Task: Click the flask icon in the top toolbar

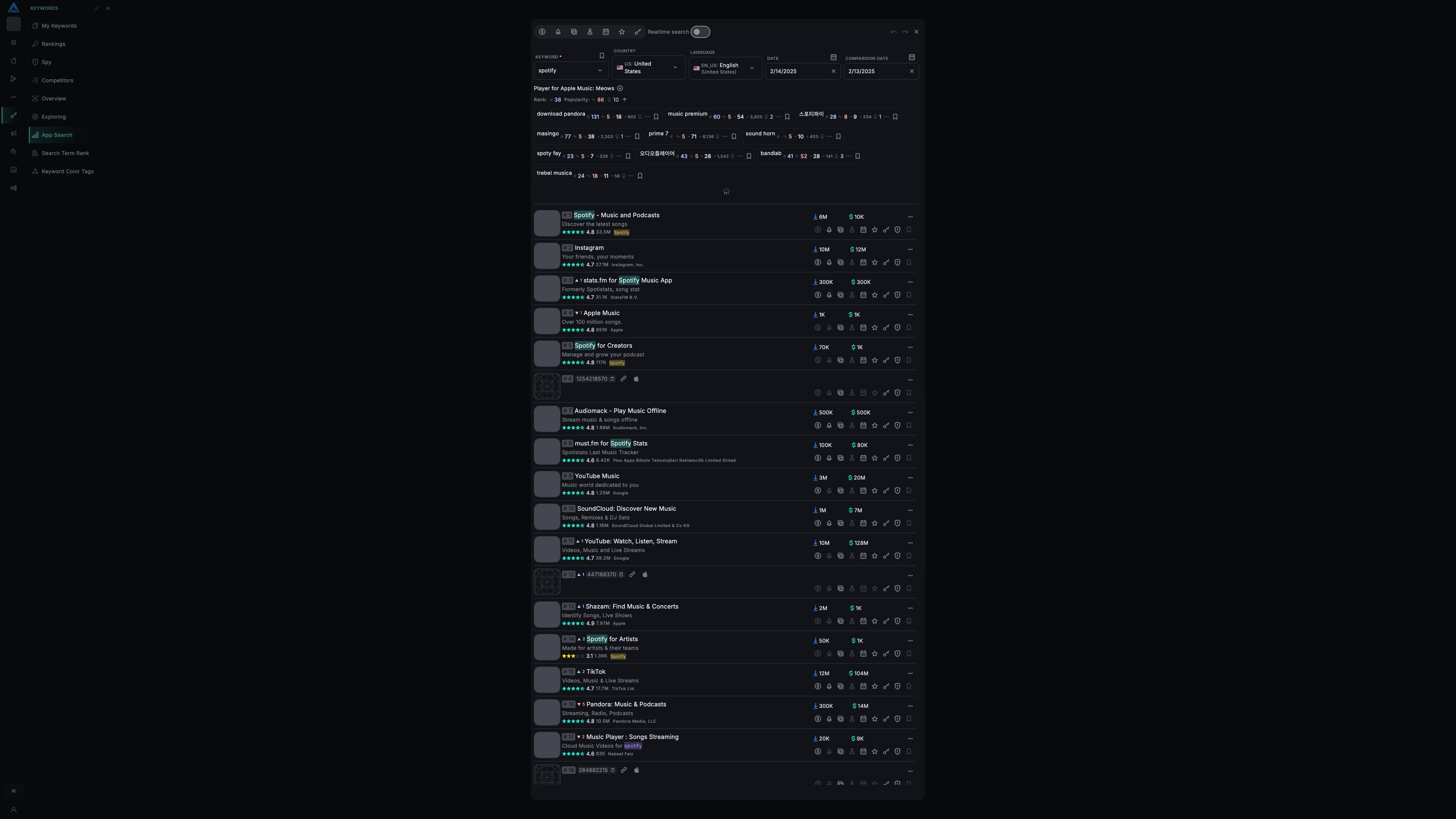Action: point(590,31)
